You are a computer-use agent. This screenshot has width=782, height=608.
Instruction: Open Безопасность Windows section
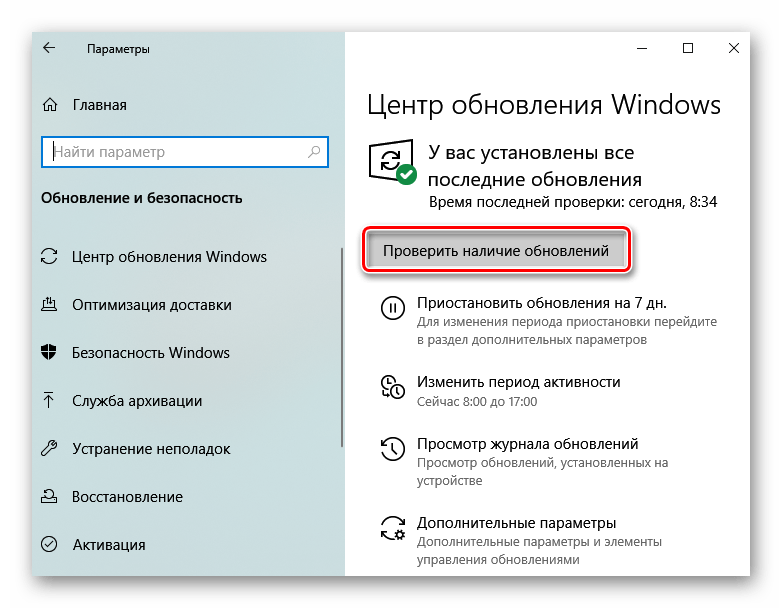click(x=151, y=352)
